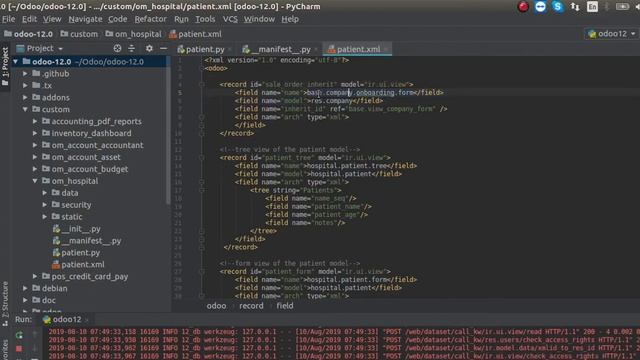Screen dimensions: 640x360
Task: Click the battery icon in system tray
Action: (x=622, y=7)
